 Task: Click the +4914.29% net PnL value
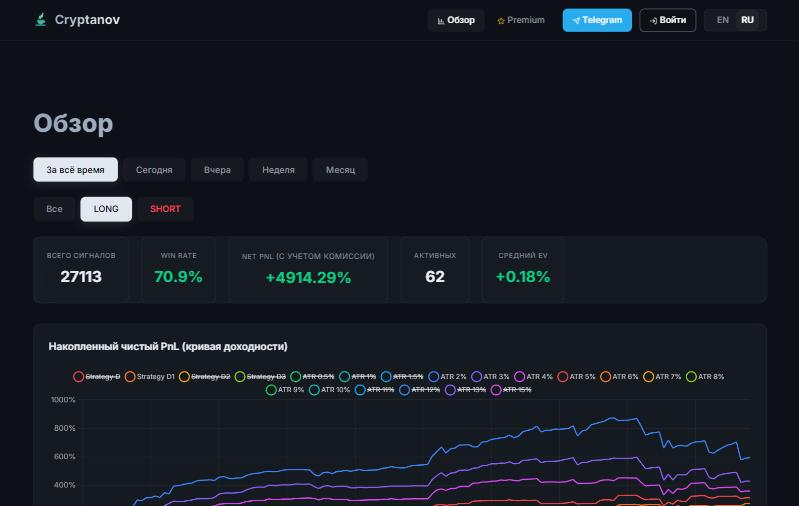(x=308, y=278)
